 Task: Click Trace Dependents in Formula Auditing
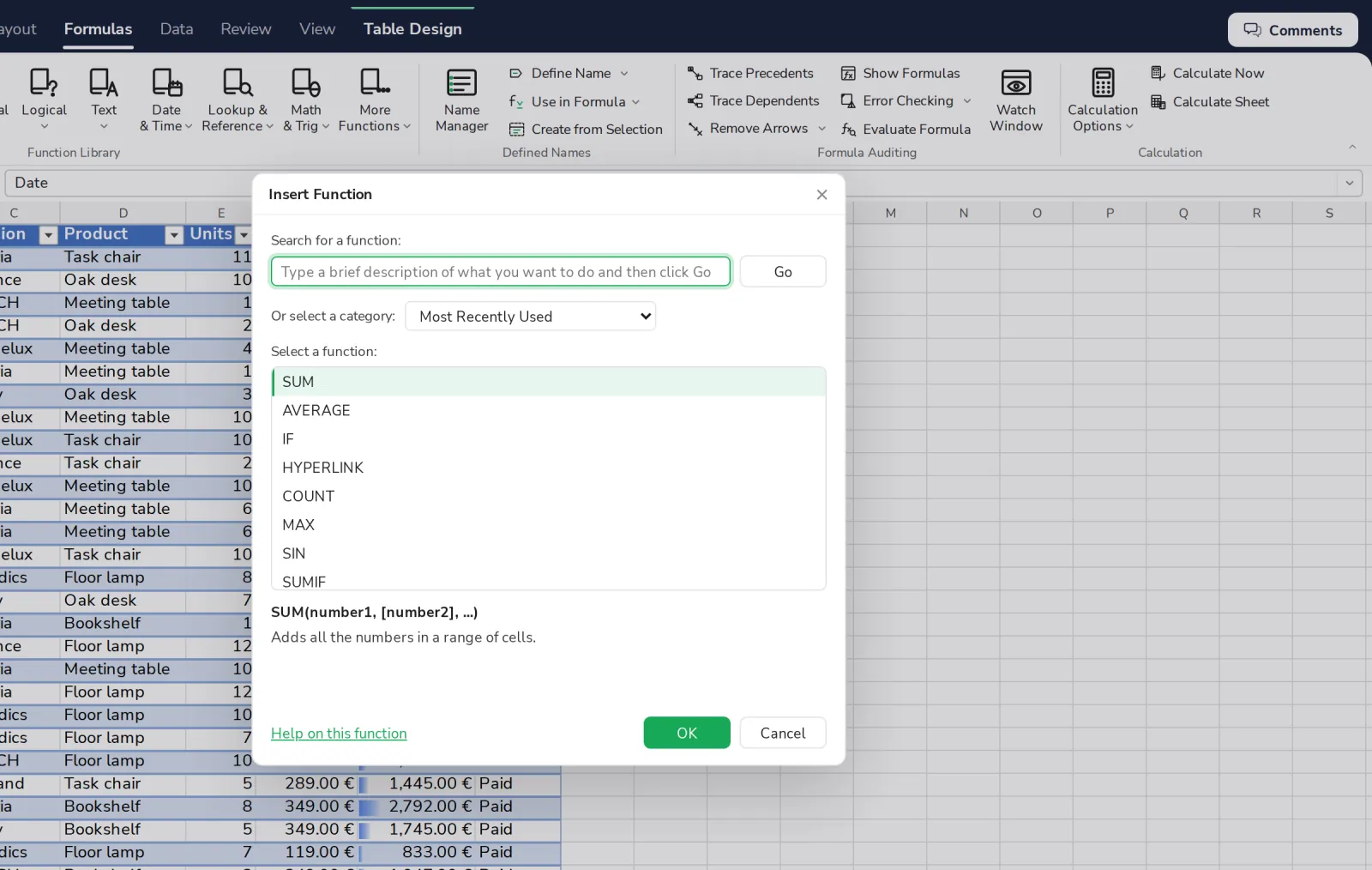pyautogui.click(x=753, y=101)
